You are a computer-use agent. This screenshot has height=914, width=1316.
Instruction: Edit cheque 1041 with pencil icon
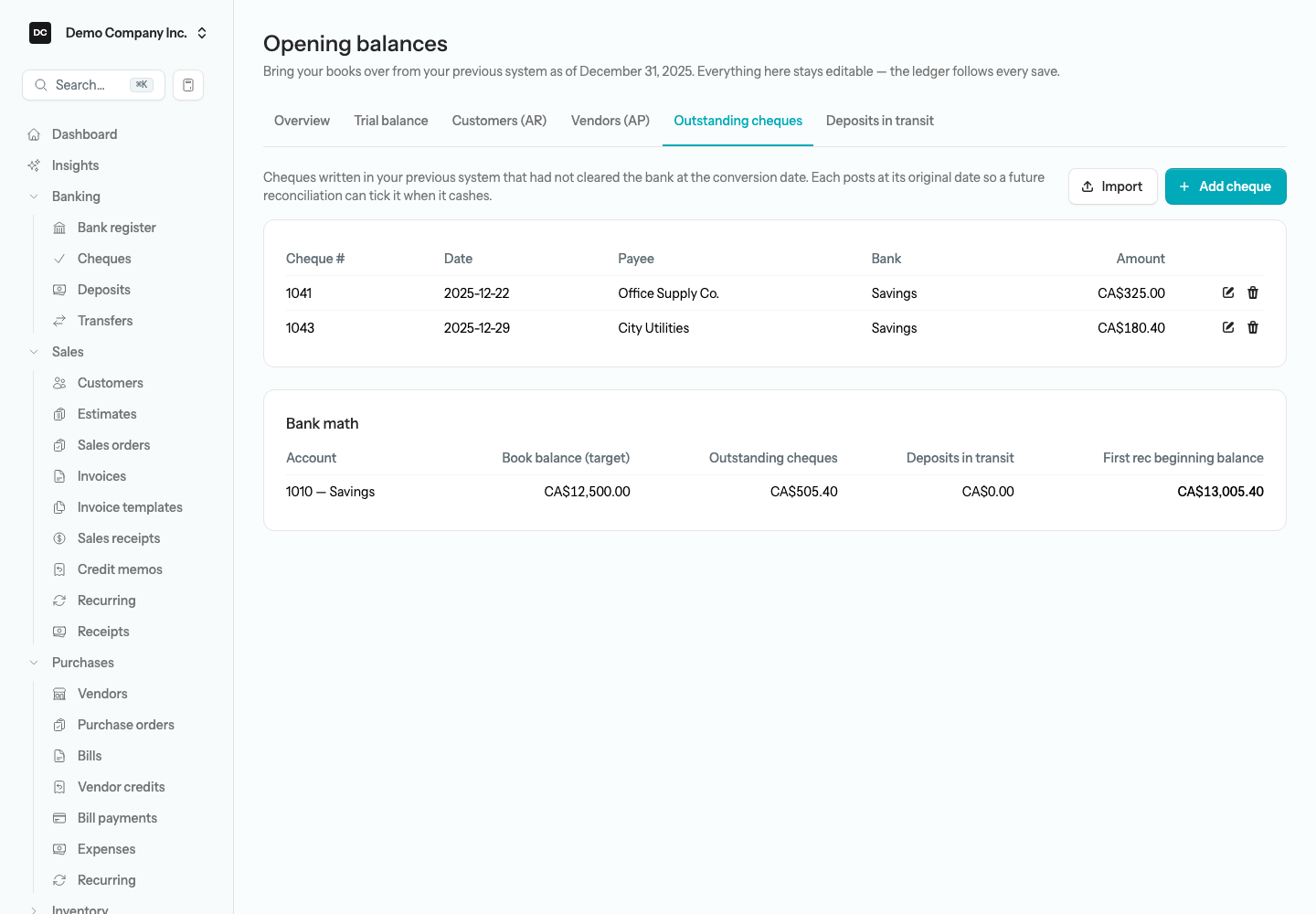(x=1228, y=292)
